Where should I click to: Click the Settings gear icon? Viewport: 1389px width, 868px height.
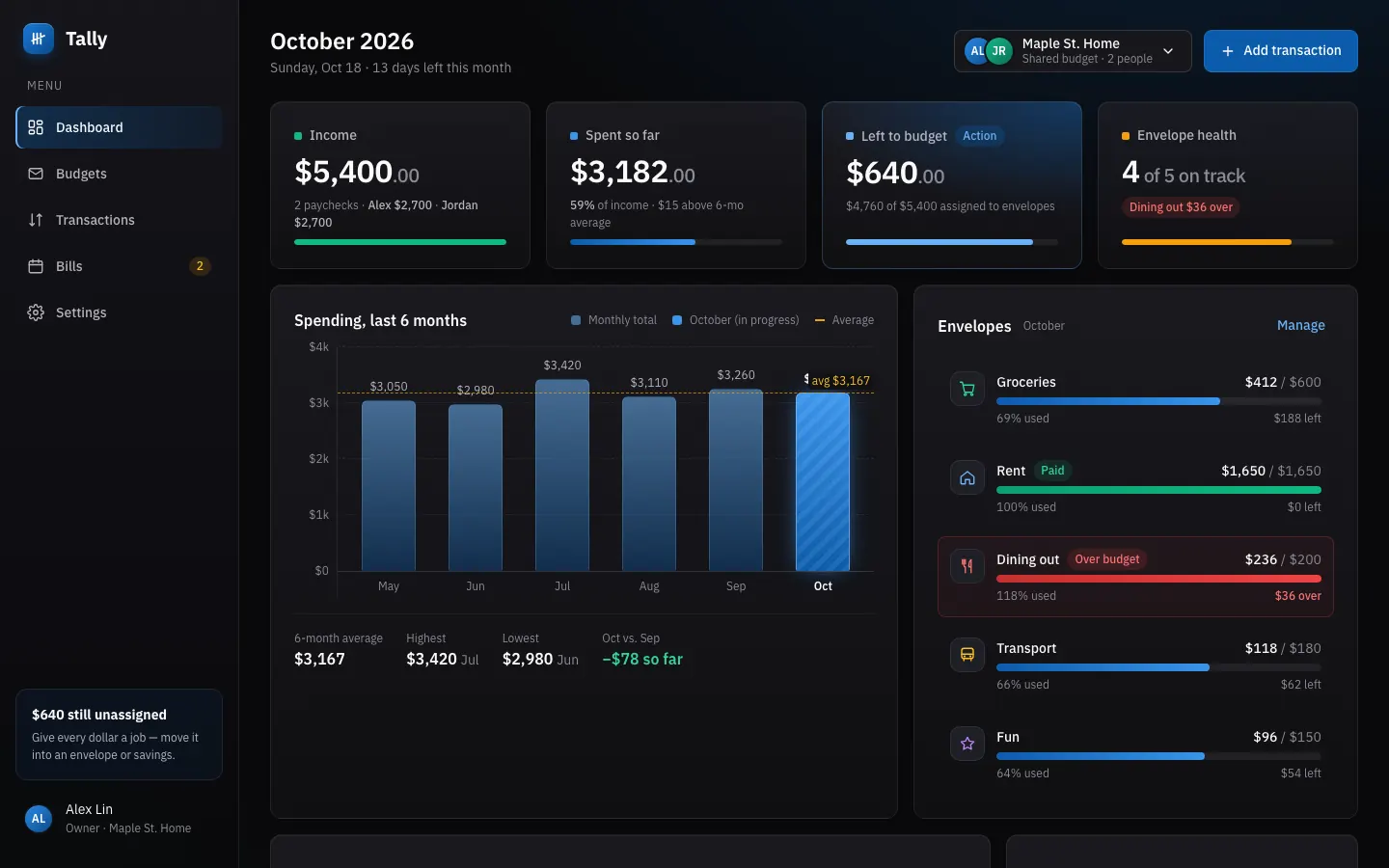tap(36, 312)
